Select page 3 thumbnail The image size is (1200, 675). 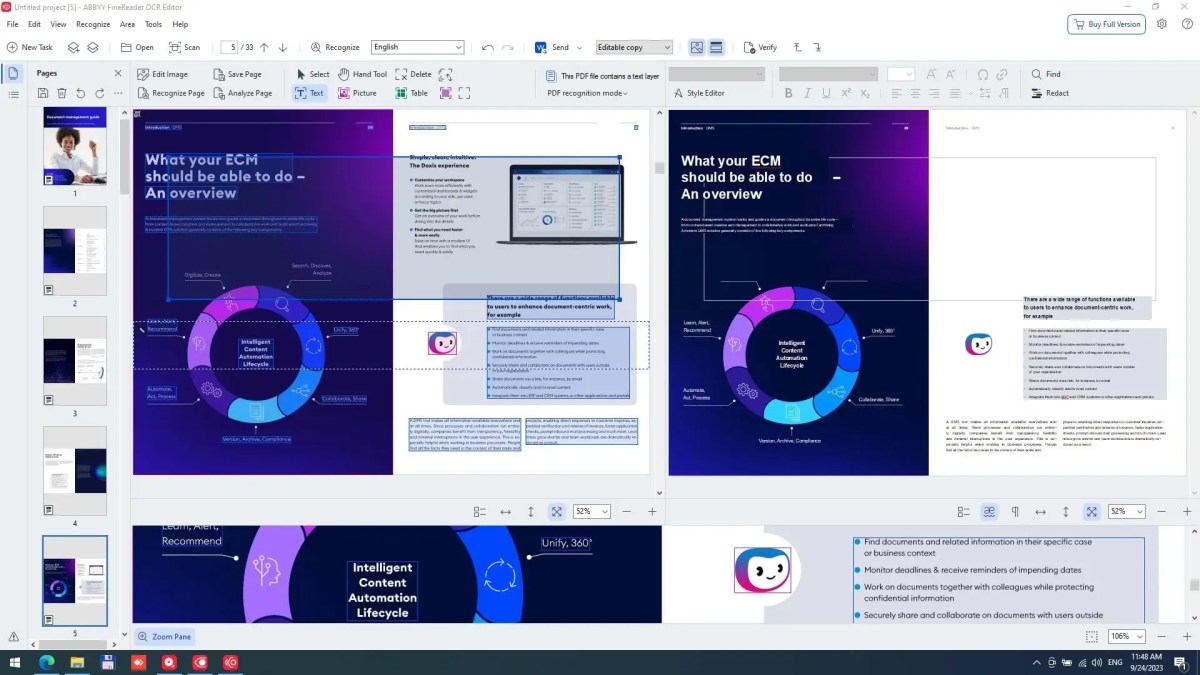(75, 361)
